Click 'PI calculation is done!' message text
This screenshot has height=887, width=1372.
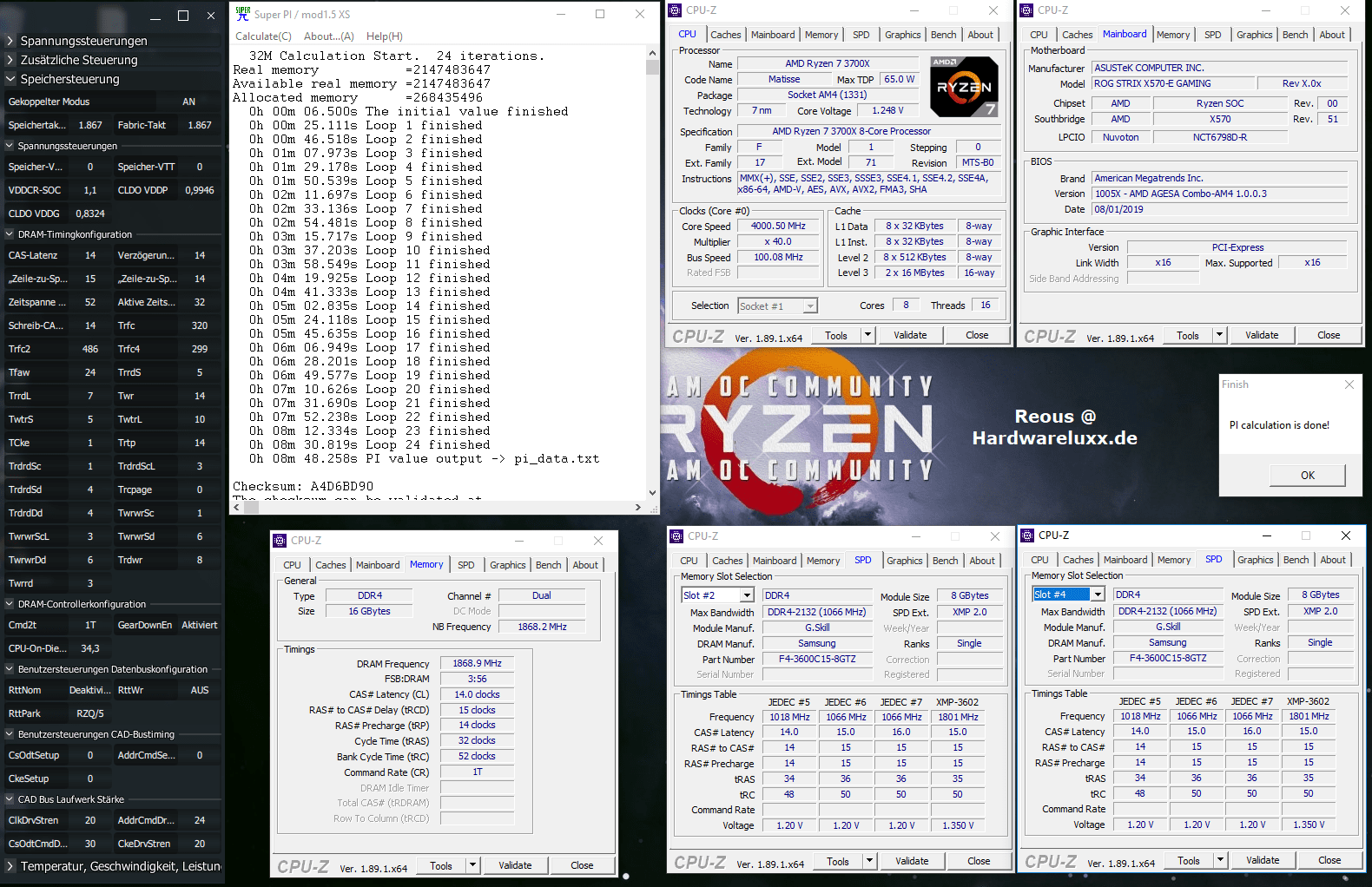tap(1279, 425)
